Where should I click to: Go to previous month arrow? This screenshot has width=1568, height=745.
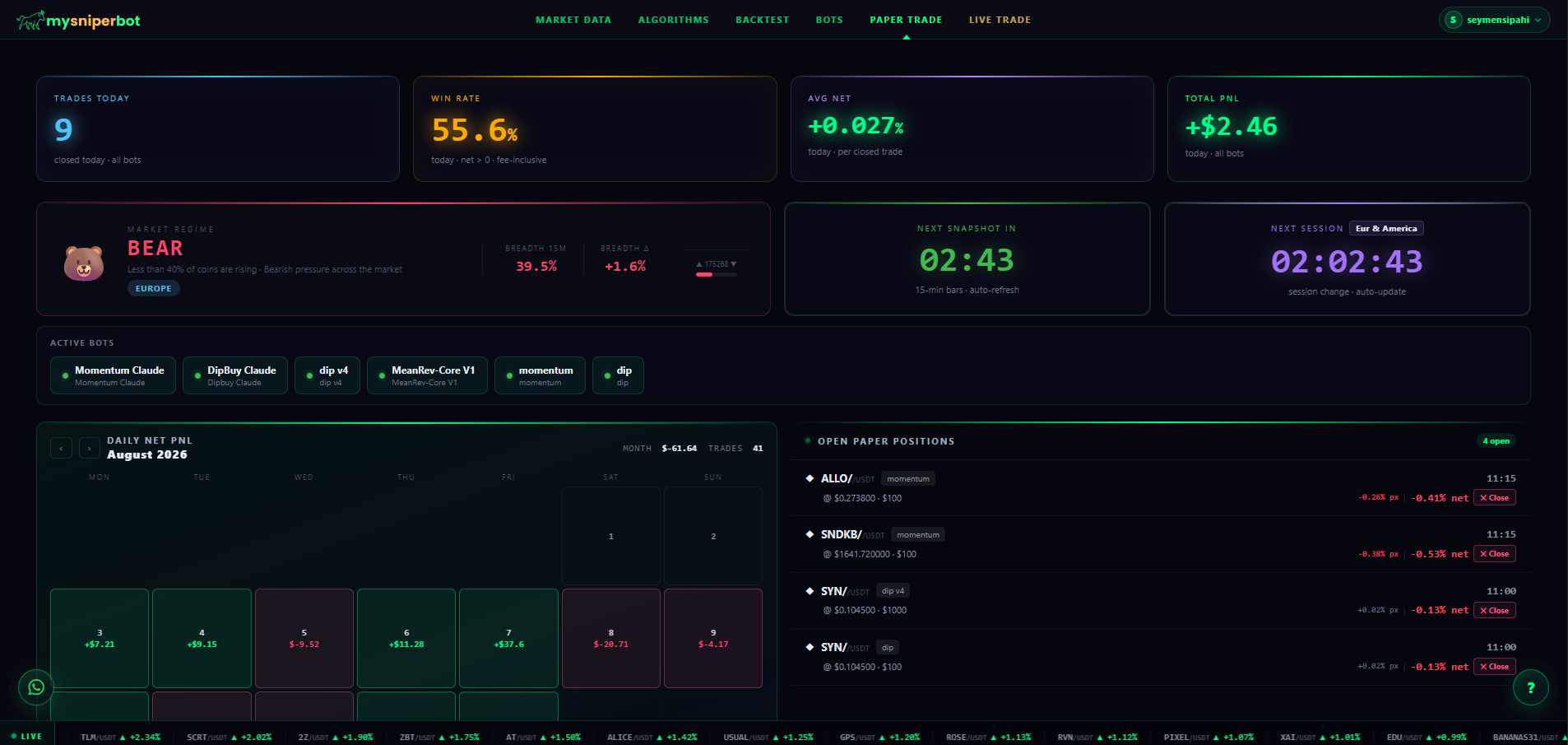pos(61,448)
